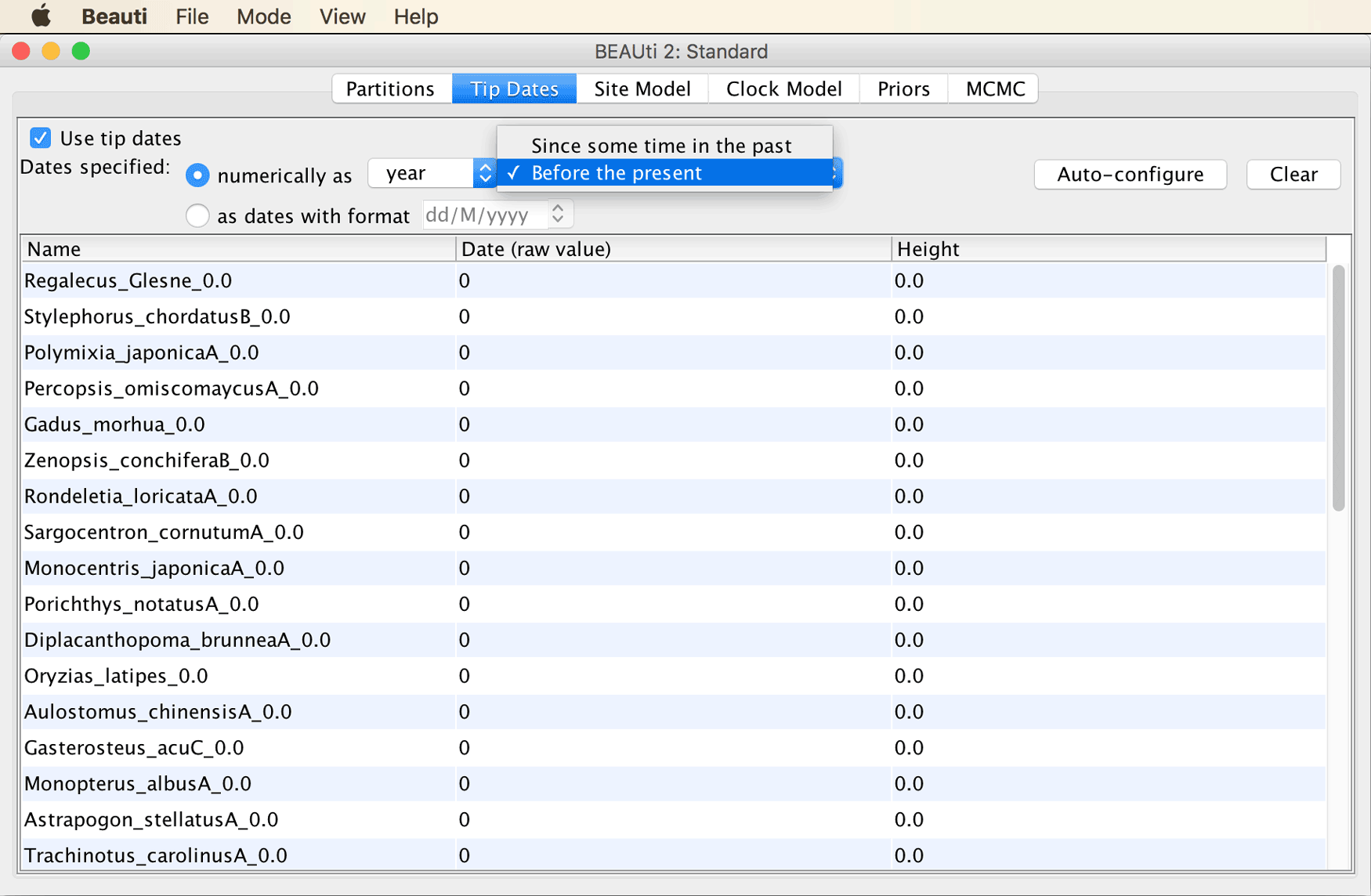1371x896 pixels.
Task: Sort by Date (raw value) column header
Action: pyautogui.click(x=673, y=249)
